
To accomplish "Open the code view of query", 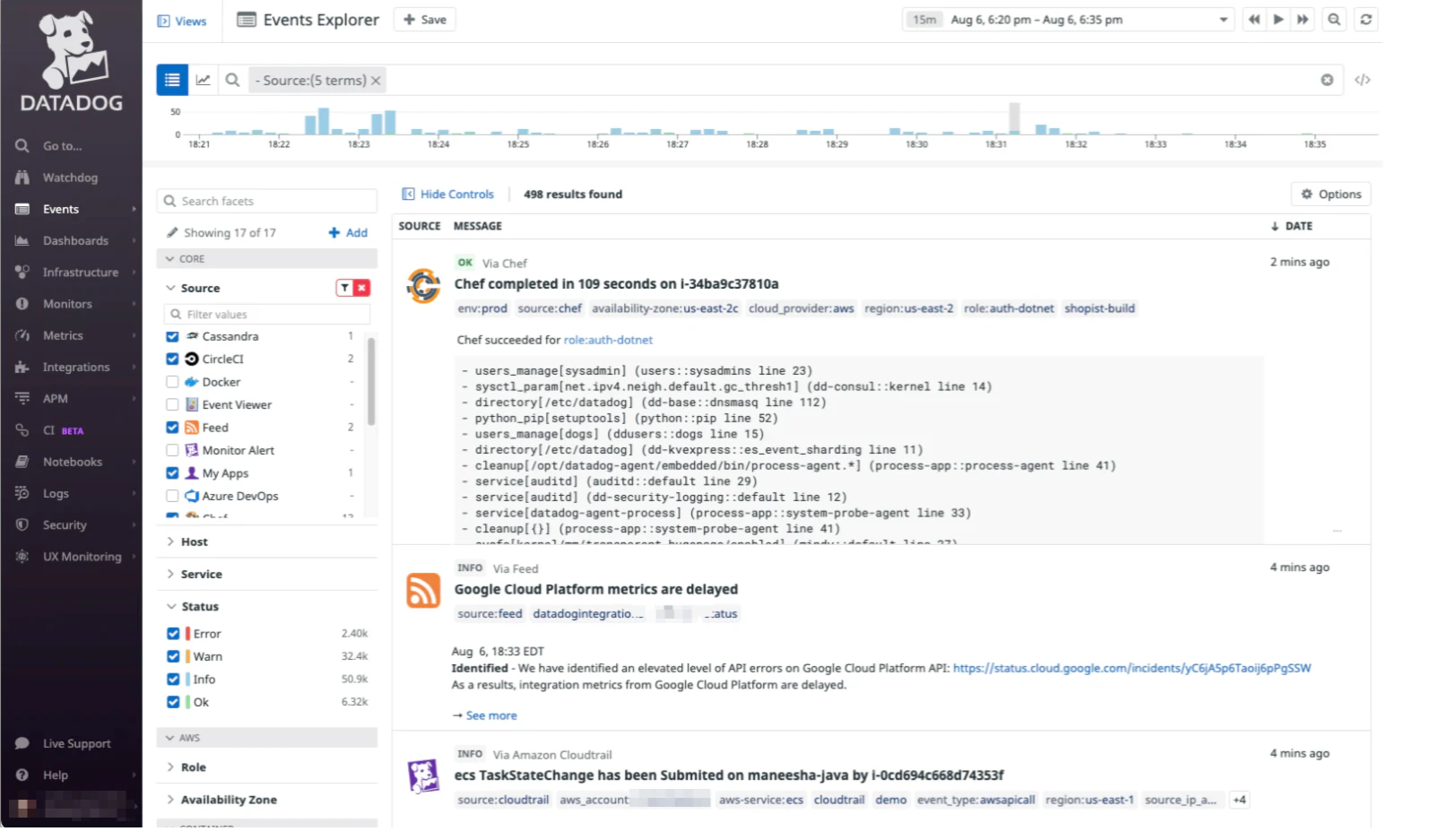I will click(x=1363, y=80).
